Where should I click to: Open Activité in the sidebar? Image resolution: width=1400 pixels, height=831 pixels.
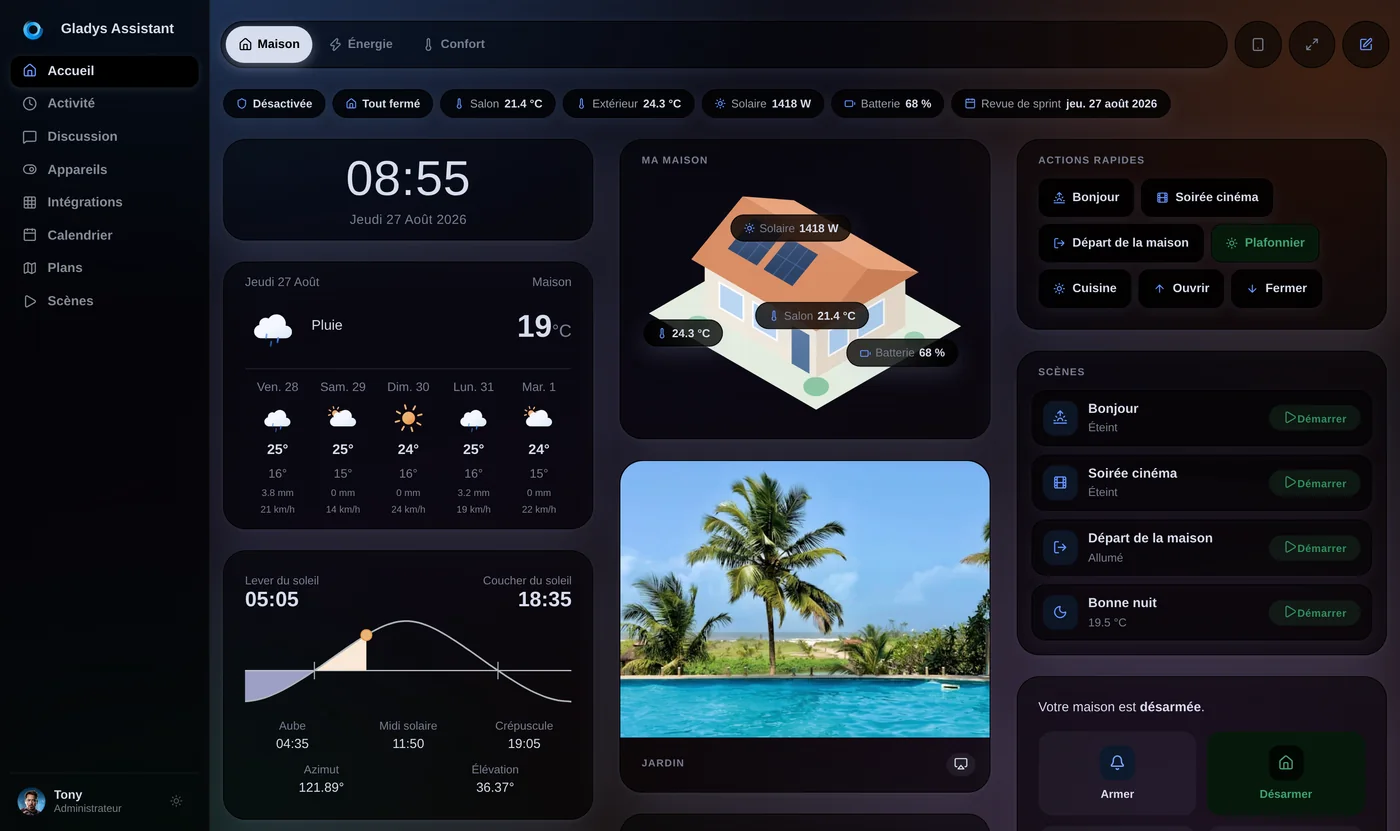[105, 103]
